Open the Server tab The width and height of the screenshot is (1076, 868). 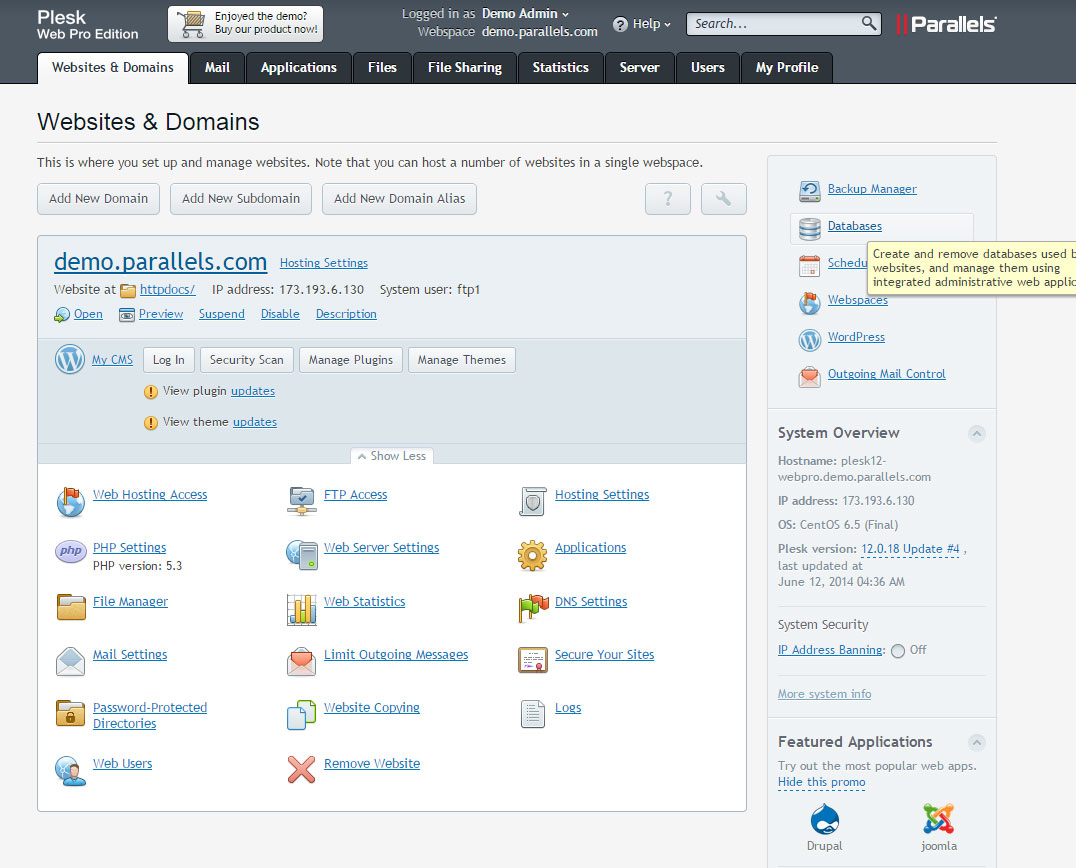tap(640, 68)
